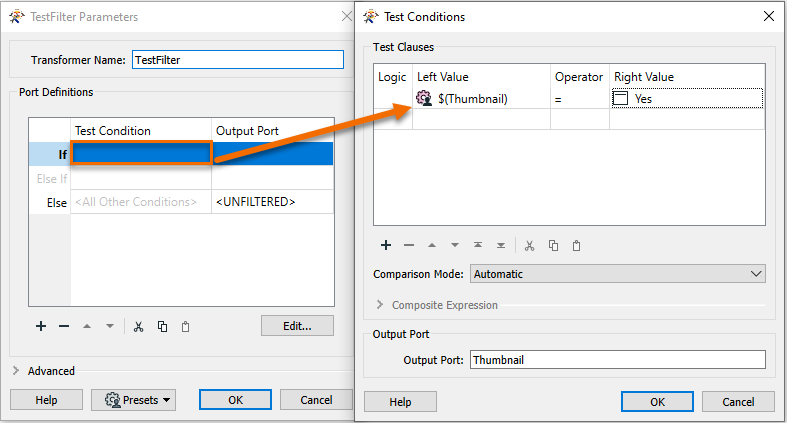Click Edit... button in Port Definitions
The image size is (787, 423).
pyautogui.click(x=297, y=326)
